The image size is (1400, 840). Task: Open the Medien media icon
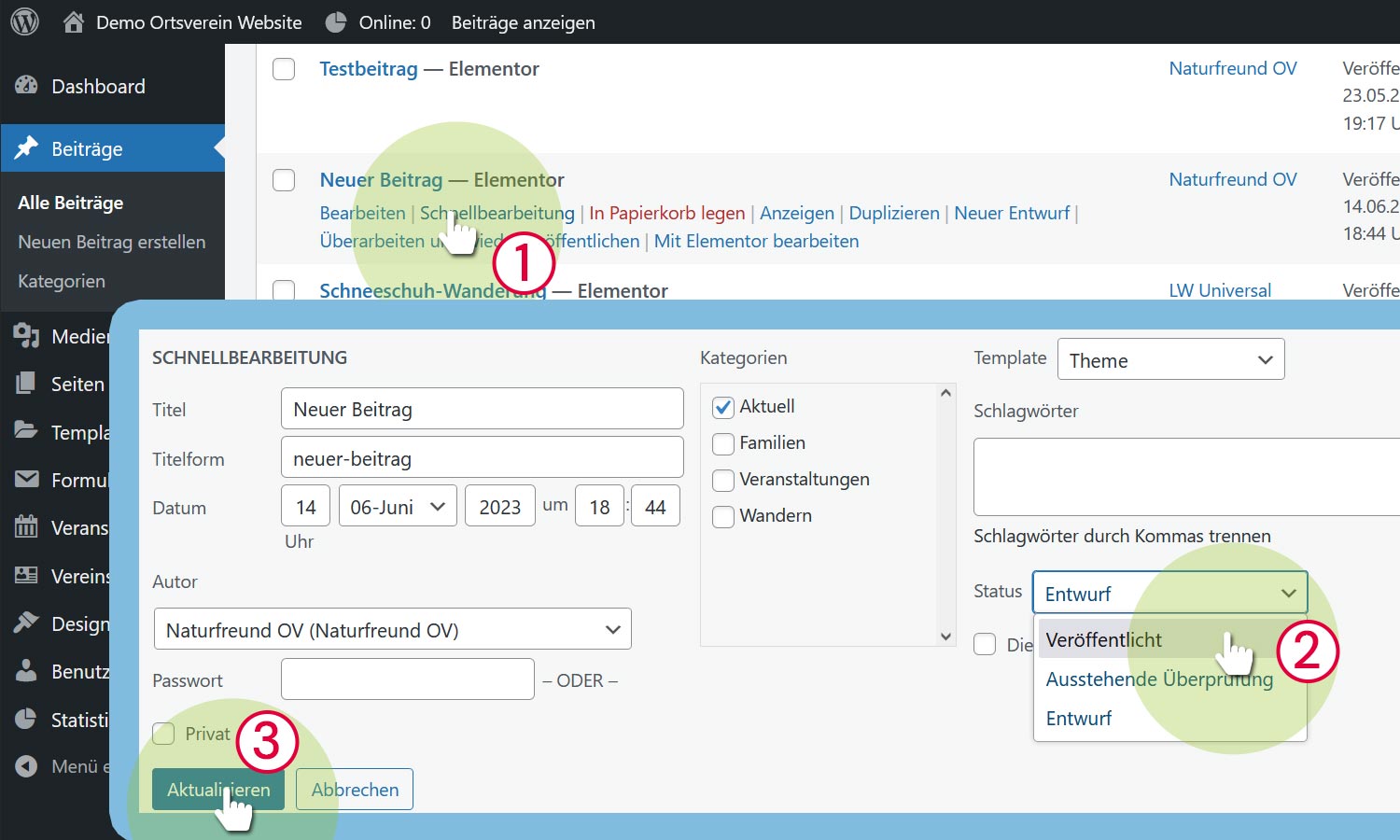click(x=26, y=336)
